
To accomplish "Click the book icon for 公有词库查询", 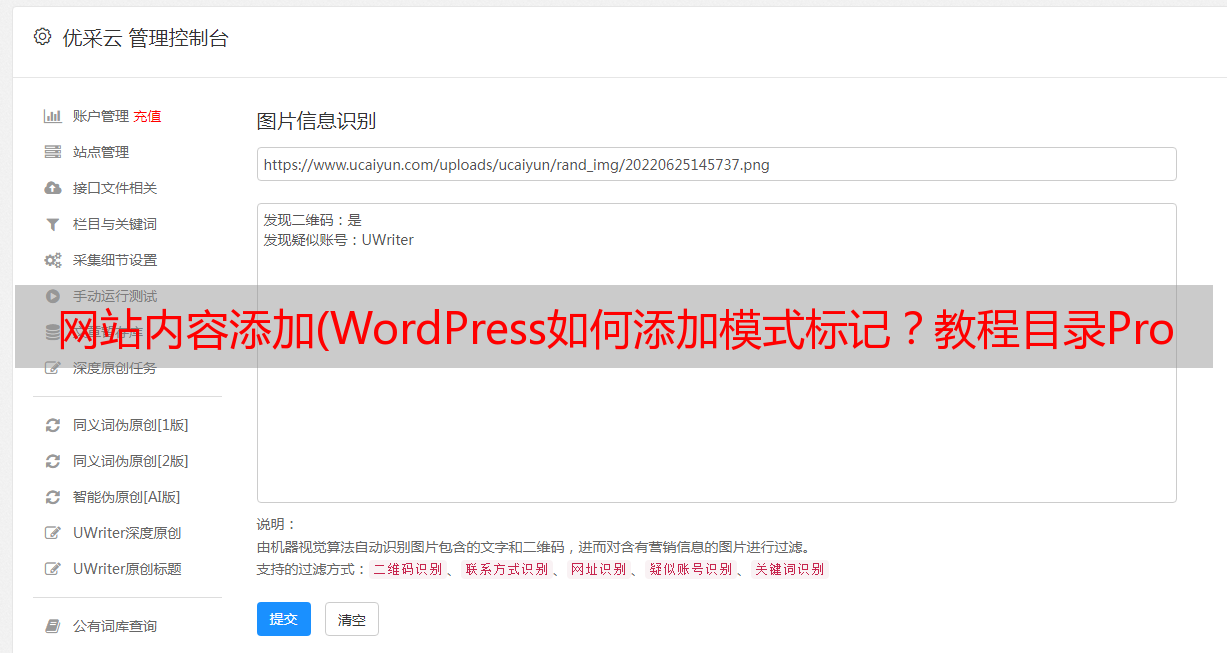I will [53, 626].
